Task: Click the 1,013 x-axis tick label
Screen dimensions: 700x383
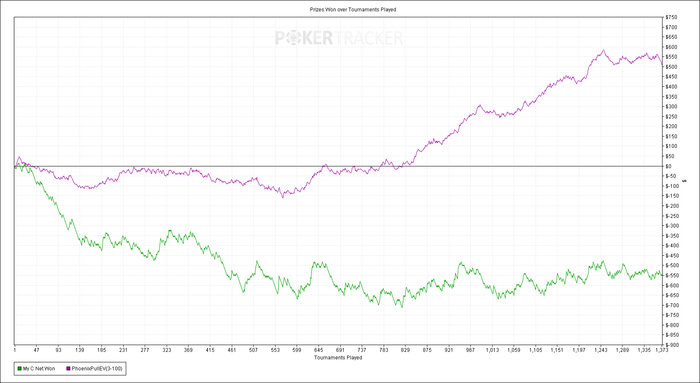Action: pyautogui.click(x=492, y=351)
